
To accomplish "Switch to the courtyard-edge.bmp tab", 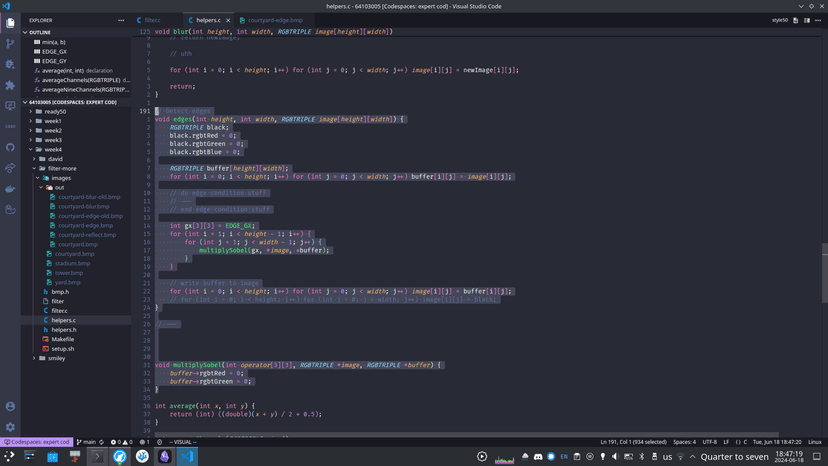I will tap(275, 20).
